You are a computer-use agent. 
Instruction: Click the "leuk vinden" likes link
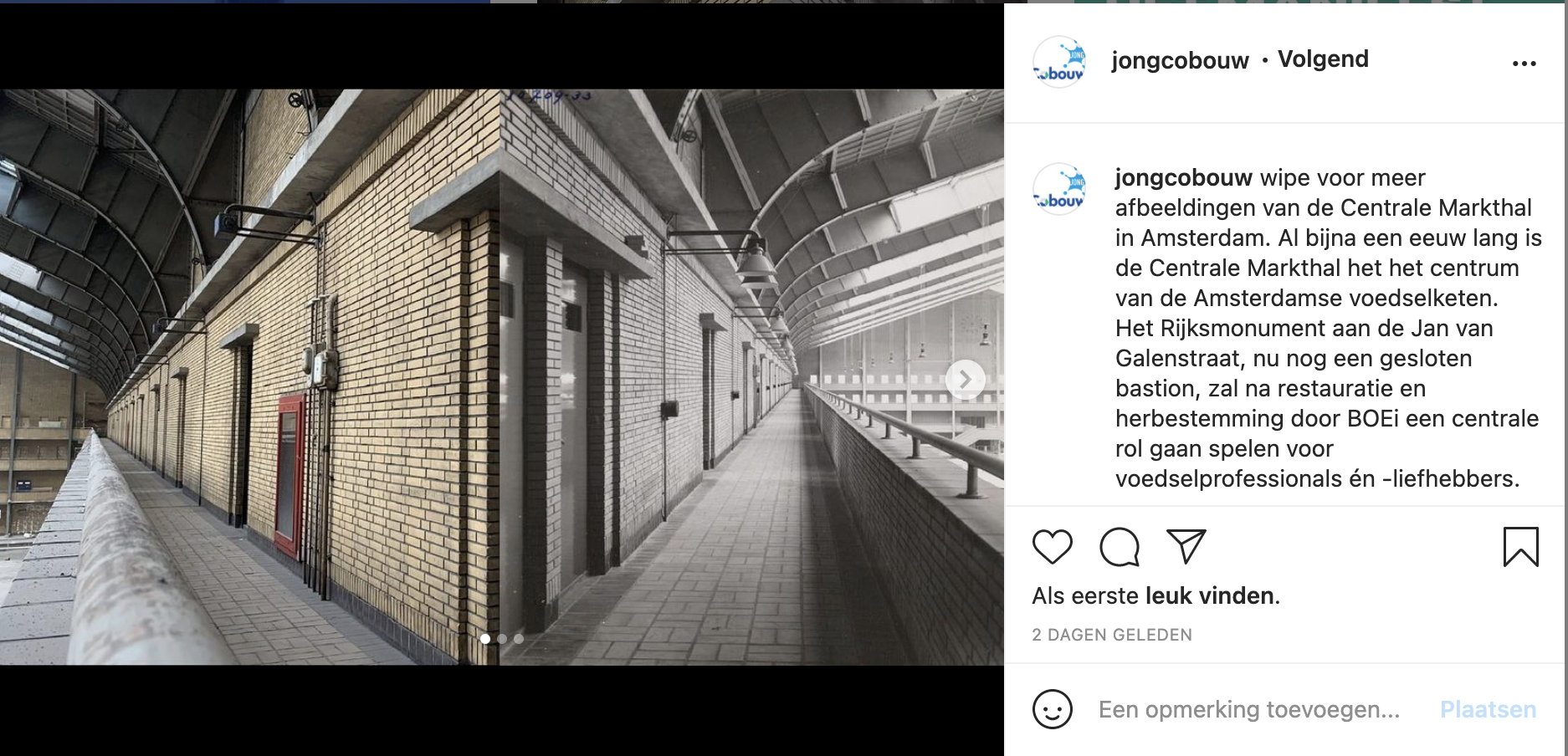(1212, 596)
